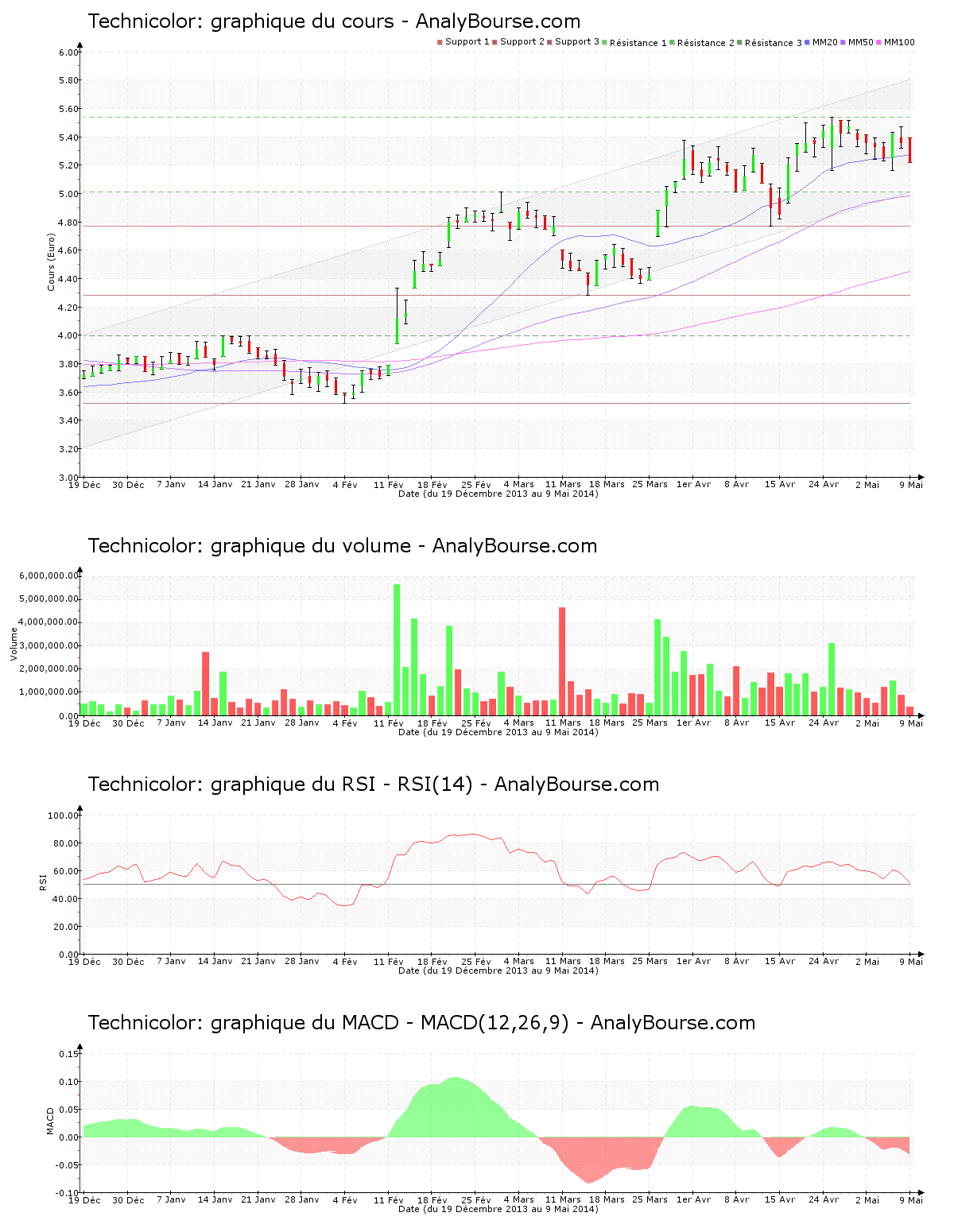Click the "1er Avr" date under the MACD chart

click(693, 1200)
